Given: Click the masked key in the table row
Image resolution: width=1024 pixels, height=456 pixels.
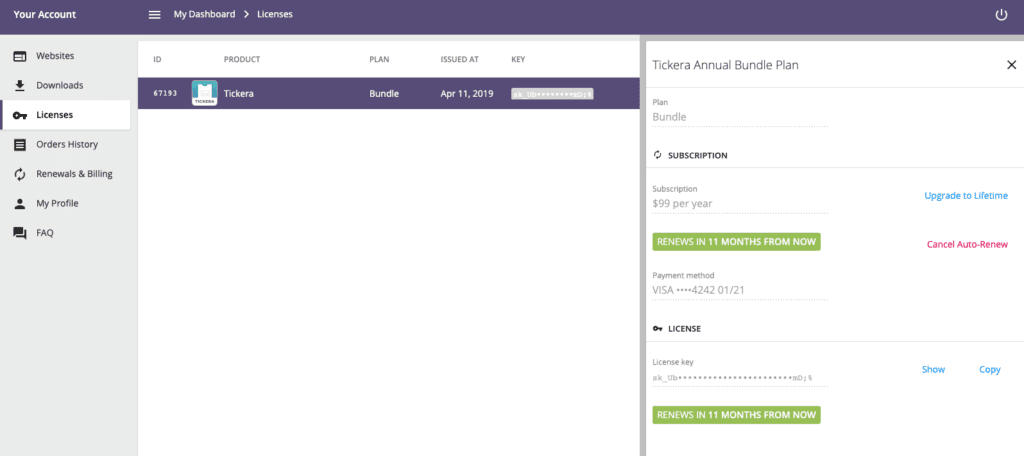Looking at the screenshot, I should (x=552, y=94).
